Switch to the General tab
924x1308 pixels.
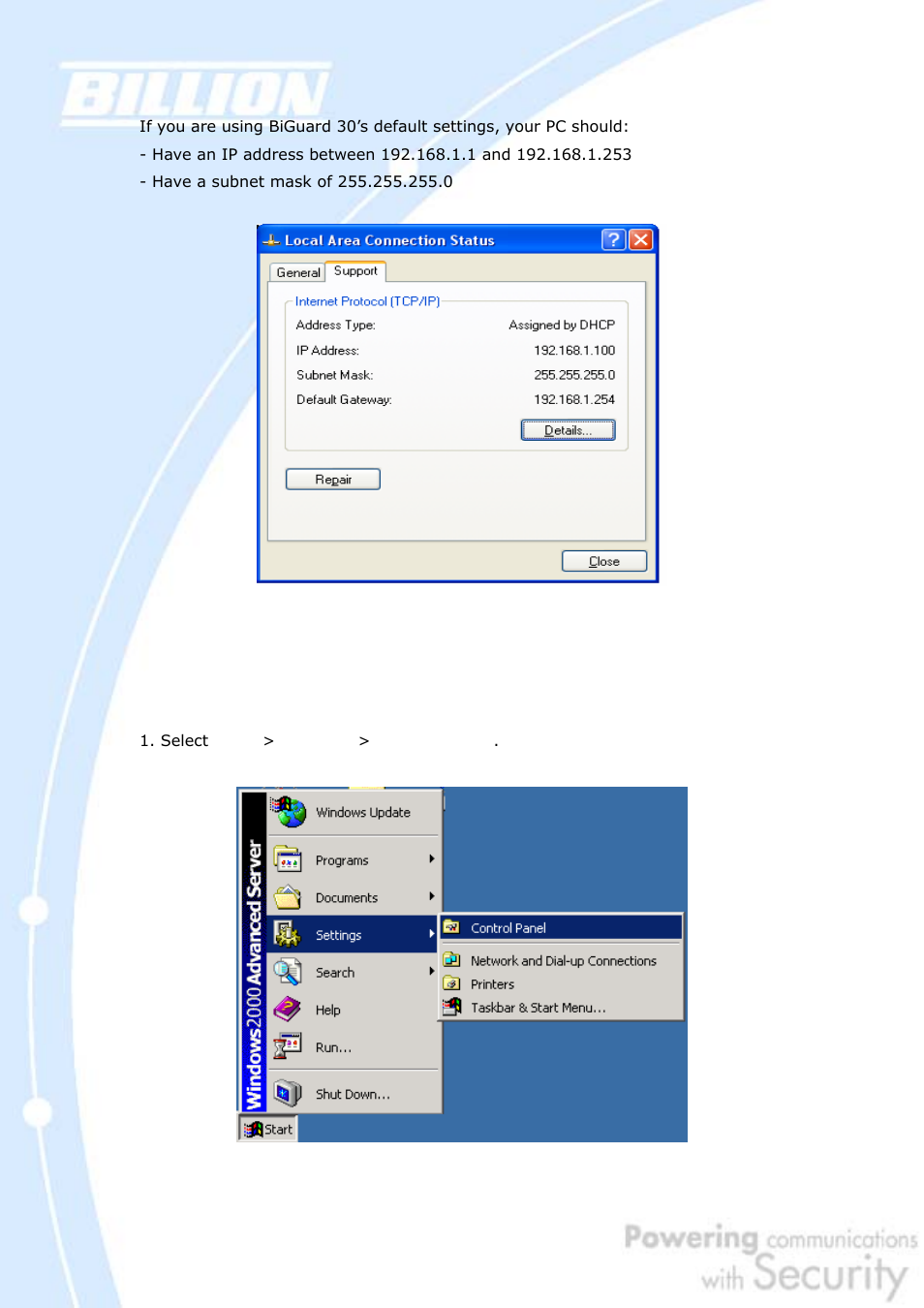[296, 272]
